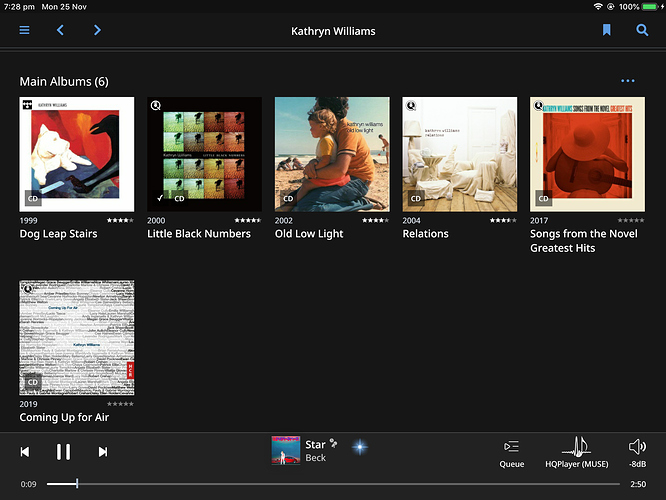Click the 7:28 pm clock

(19, 7)
